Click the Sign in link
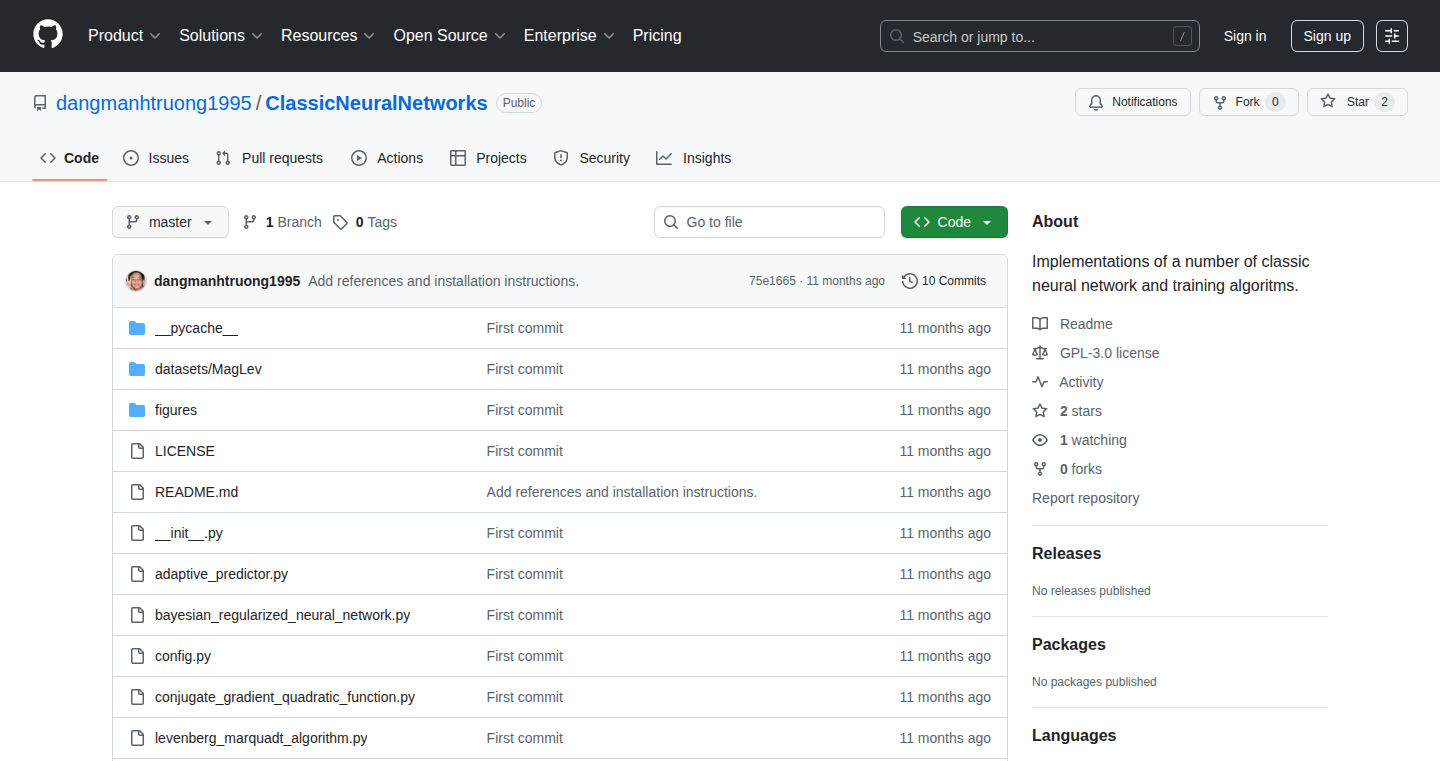The height and width of the screenshot is (761, 1440). pyautogui.click(x=1245, y=36)
